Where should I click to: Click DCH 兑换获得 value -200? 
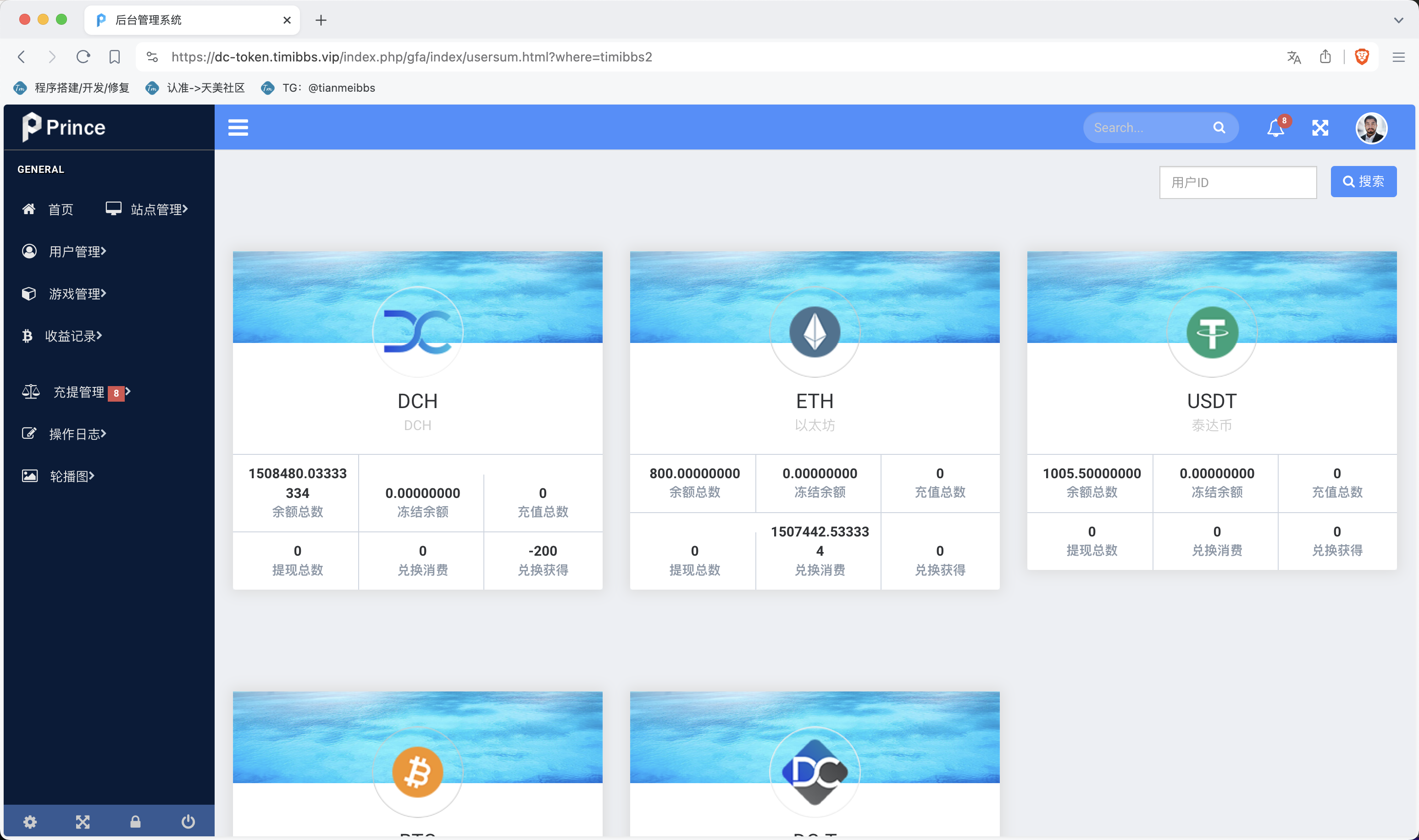pyautogui.click(x=542, y=551)
